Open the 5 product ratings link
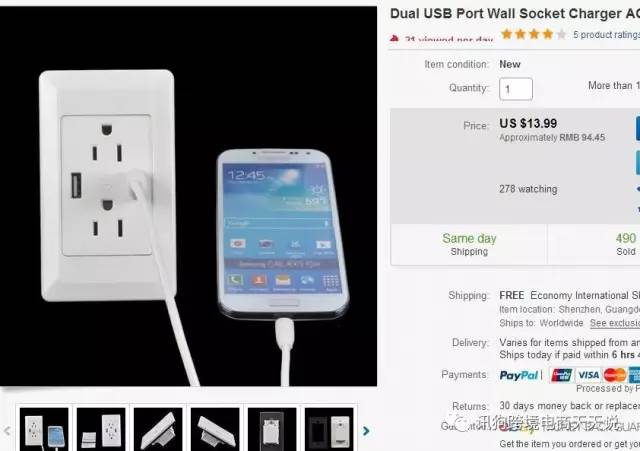The width and height of the screenshot is (640, 451). [606, 35]
